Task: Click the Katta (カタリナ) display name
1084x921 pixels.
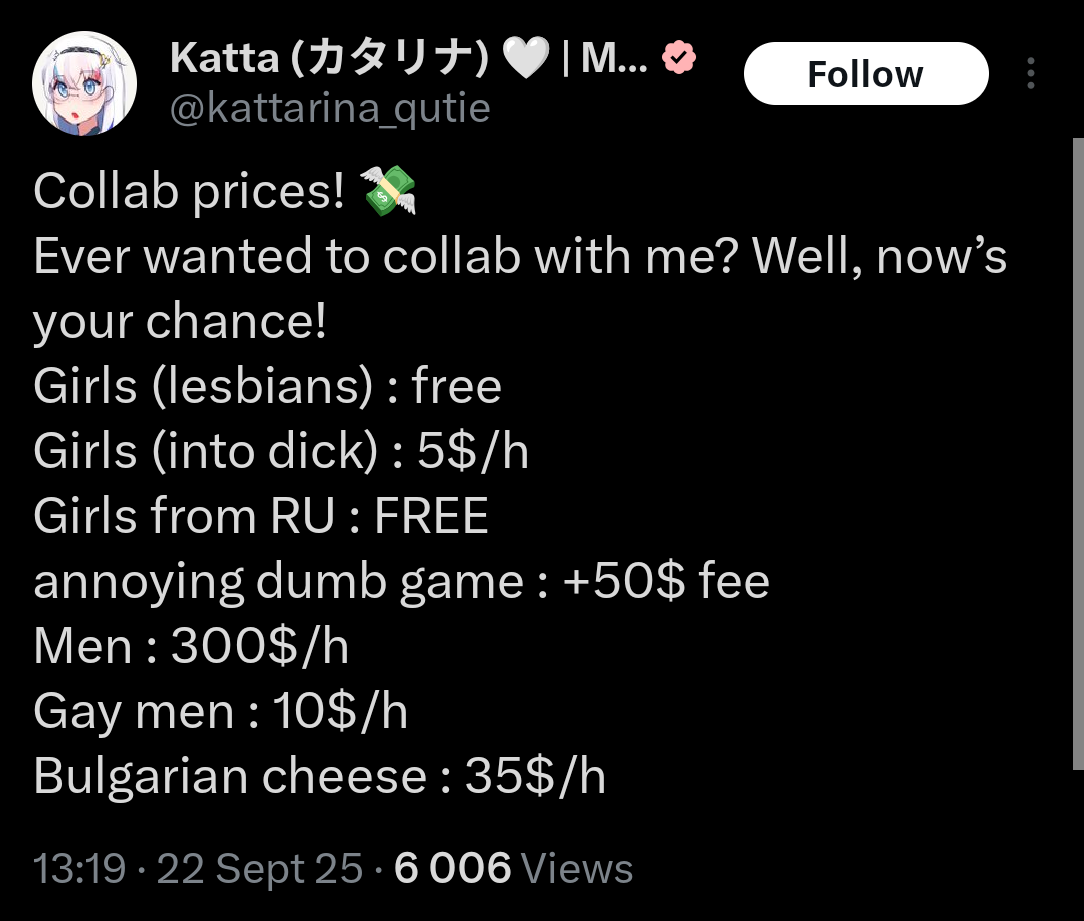Action: point(330,60)
